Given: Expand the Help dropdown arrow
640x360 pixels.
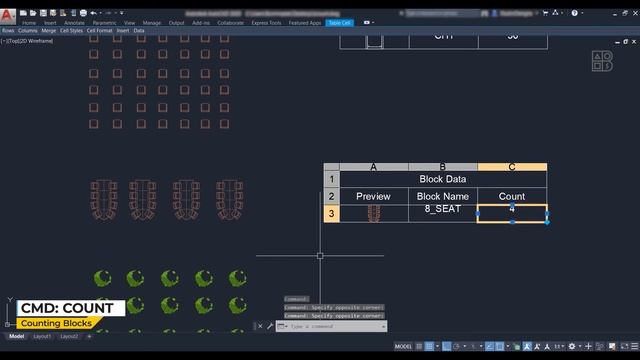Looking at the screenshot, I should coord(582,13).
